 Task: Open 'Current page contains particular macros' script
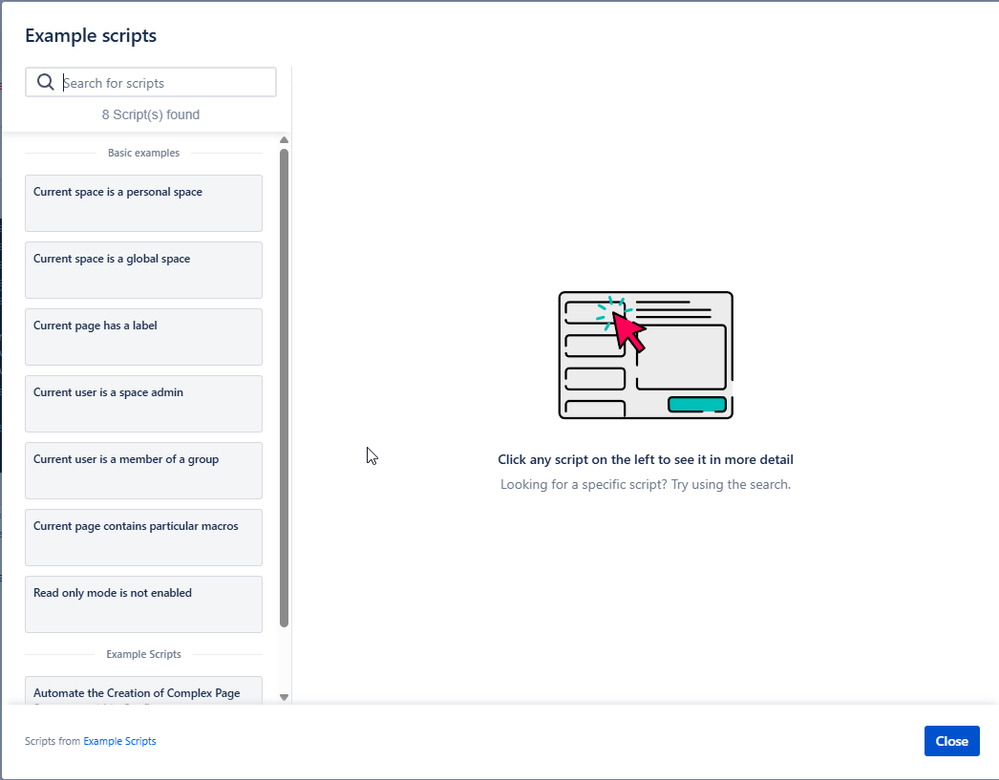(143, 537)
